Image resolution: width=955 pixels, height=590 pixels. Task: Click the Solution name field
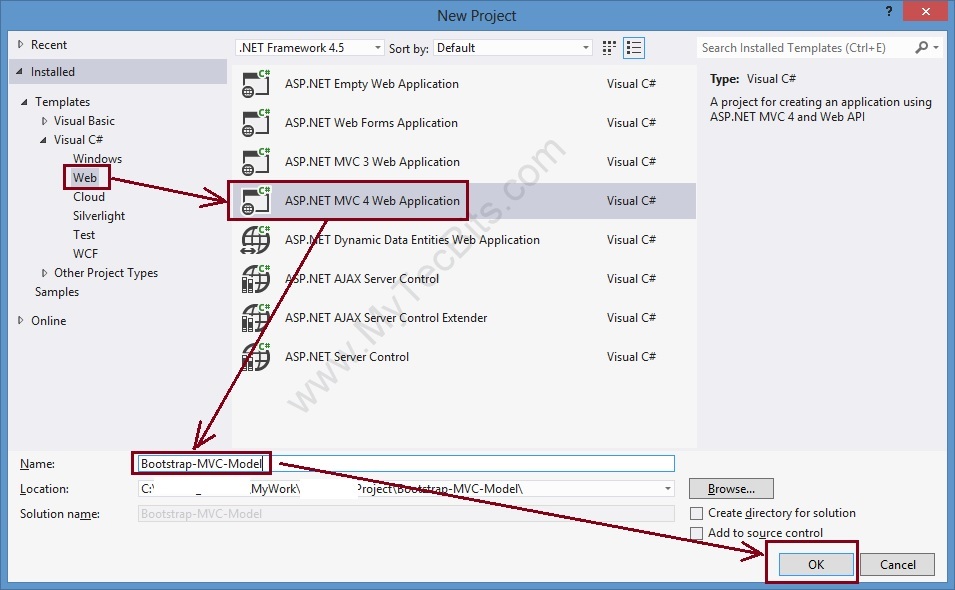406,513
